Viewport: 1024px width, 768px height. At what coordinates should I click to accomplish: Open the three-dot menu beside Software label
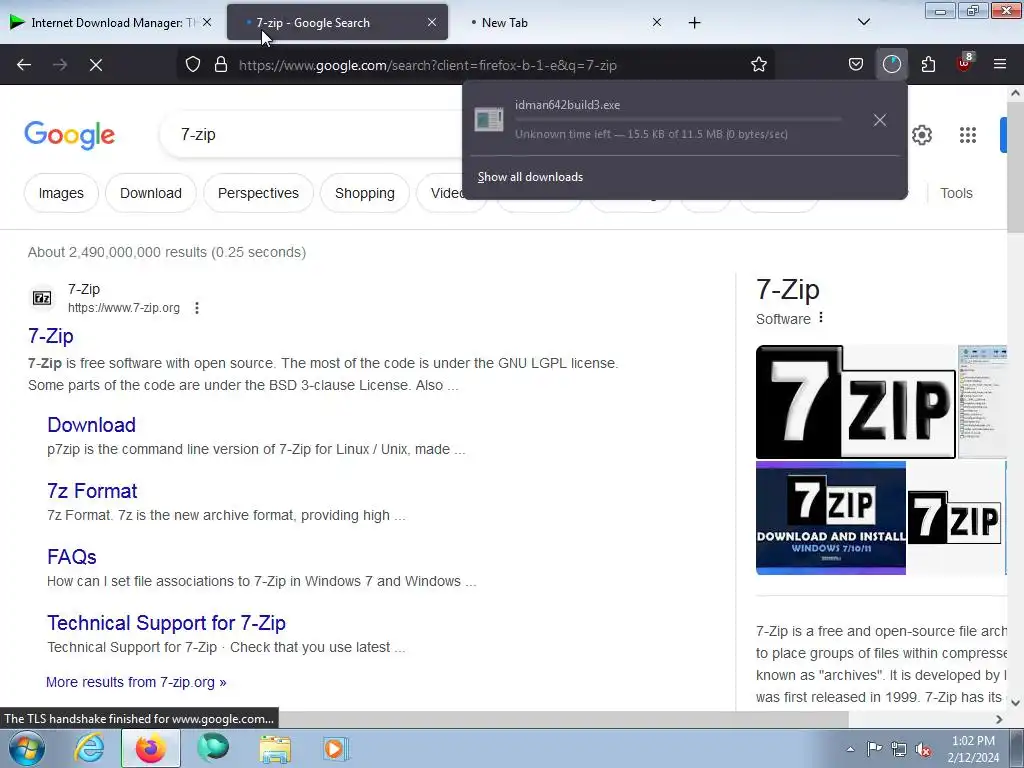pyautogui.click(x=821, y=318)
